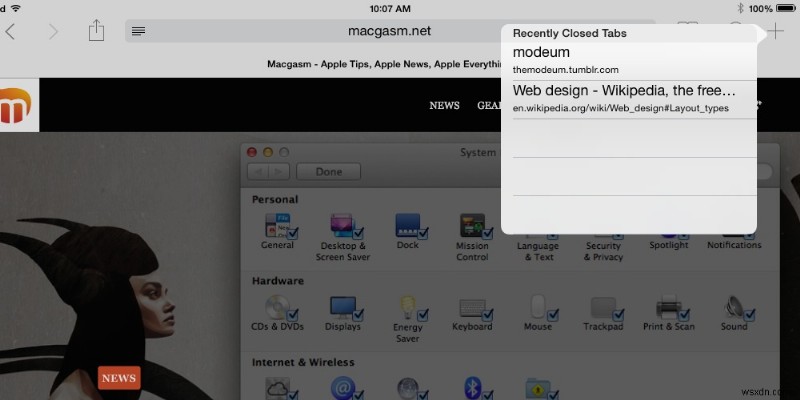Tap the new tab plus icon
The width and height of the screenshot is (800, 400).
[776, 31]
